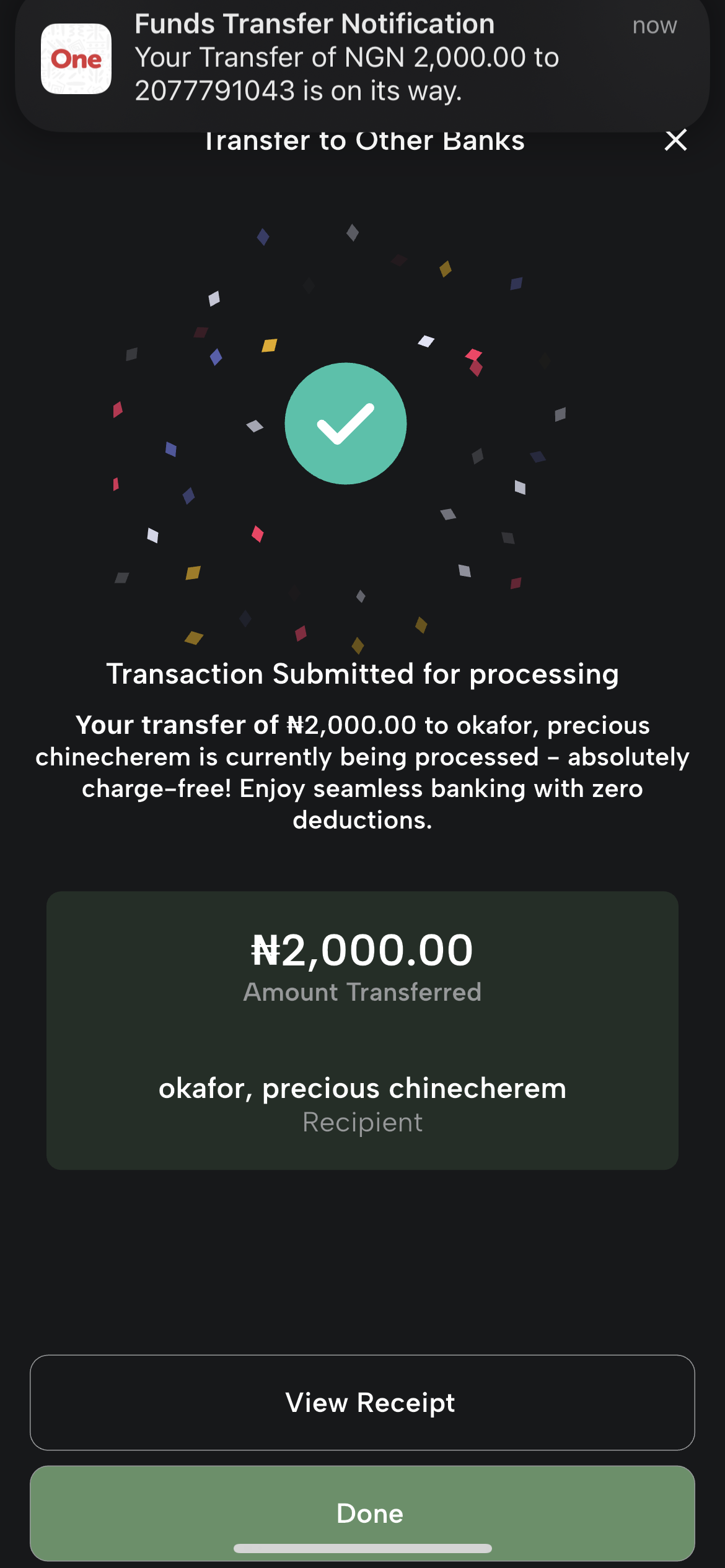Tap the "Transaction Submitted for processing" heading
The height and width of the screenshot is (1568, 725).
[x=362, y=674]
